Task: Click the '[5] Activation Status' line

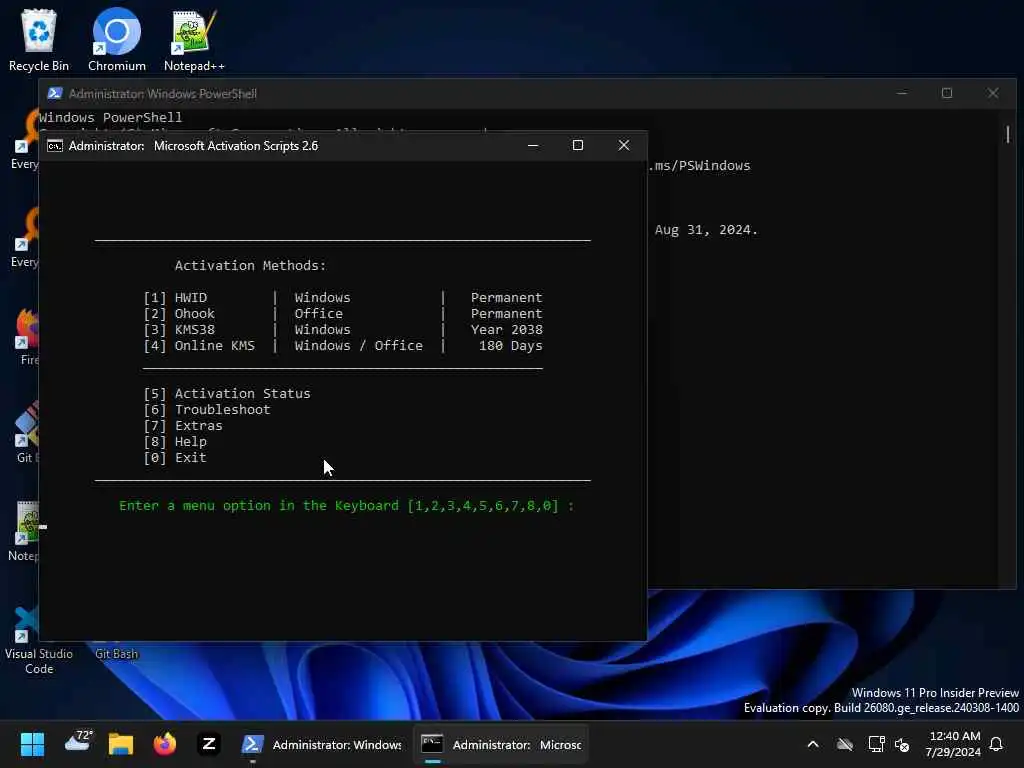Action: tap(227, 393)
